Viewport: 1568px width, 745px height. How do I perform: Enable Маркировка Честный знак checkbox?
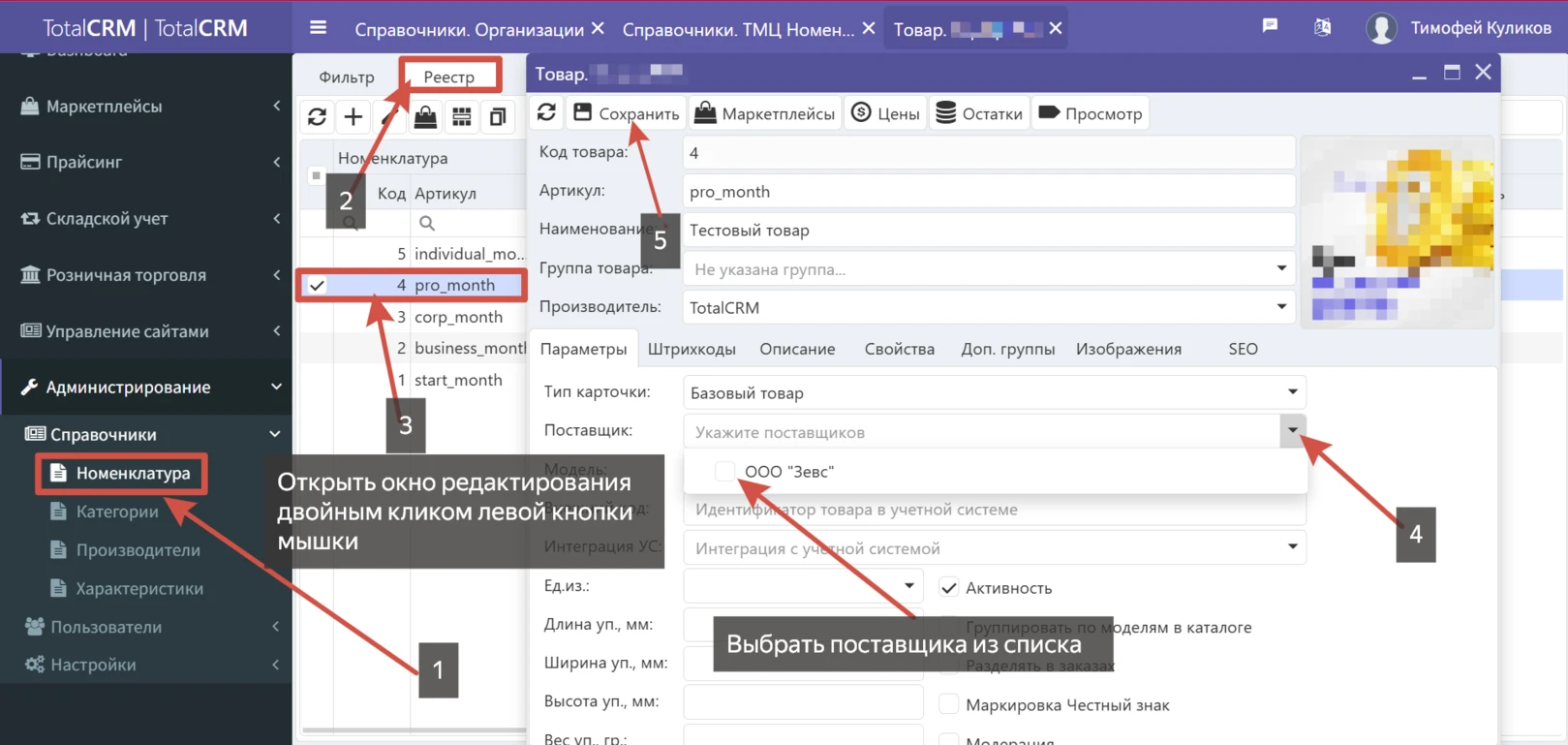tap(949, 704)
